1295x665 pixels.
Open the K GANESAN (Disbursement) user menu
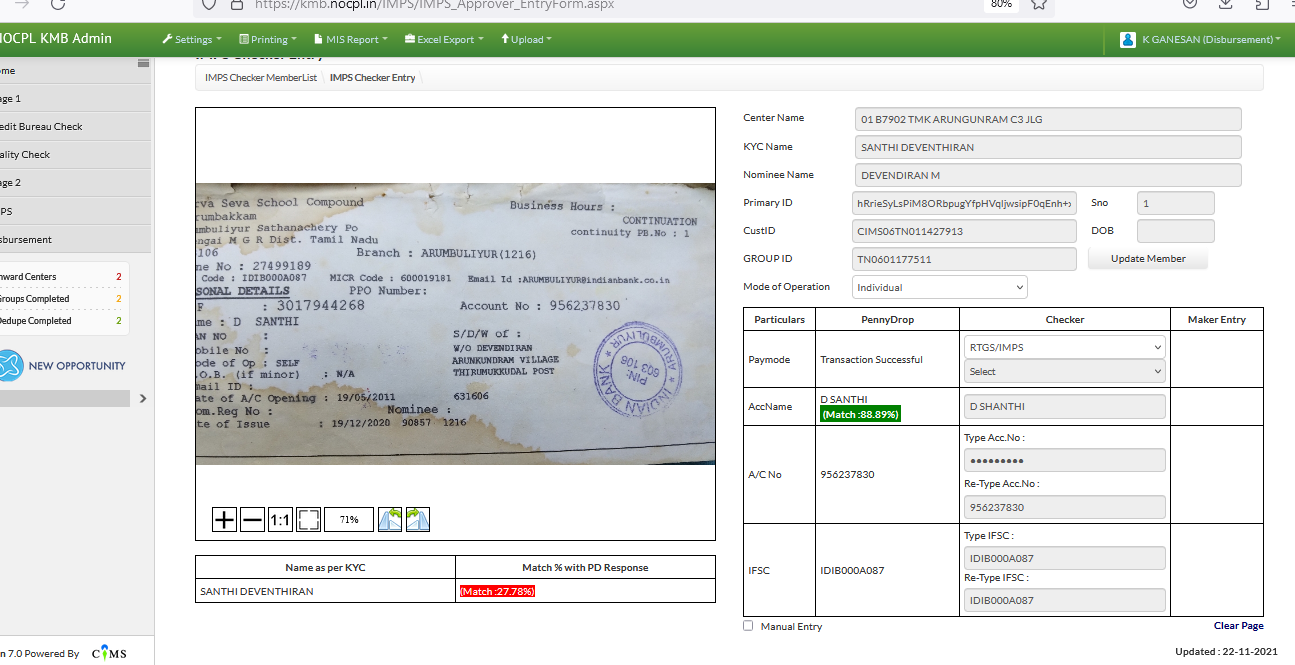tap(1212, 40)
